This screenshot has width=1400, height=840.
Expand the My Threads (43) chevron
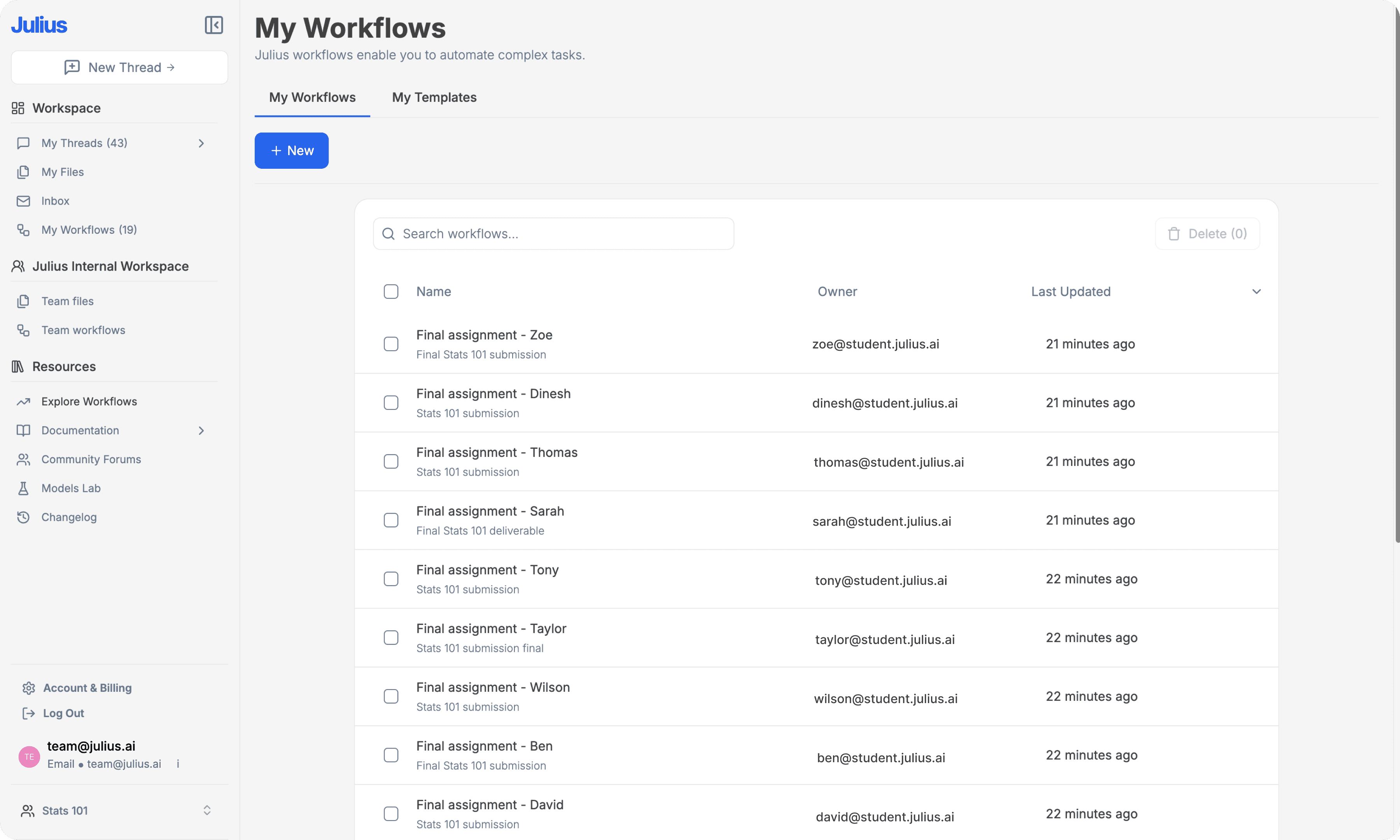pos(201,143)
